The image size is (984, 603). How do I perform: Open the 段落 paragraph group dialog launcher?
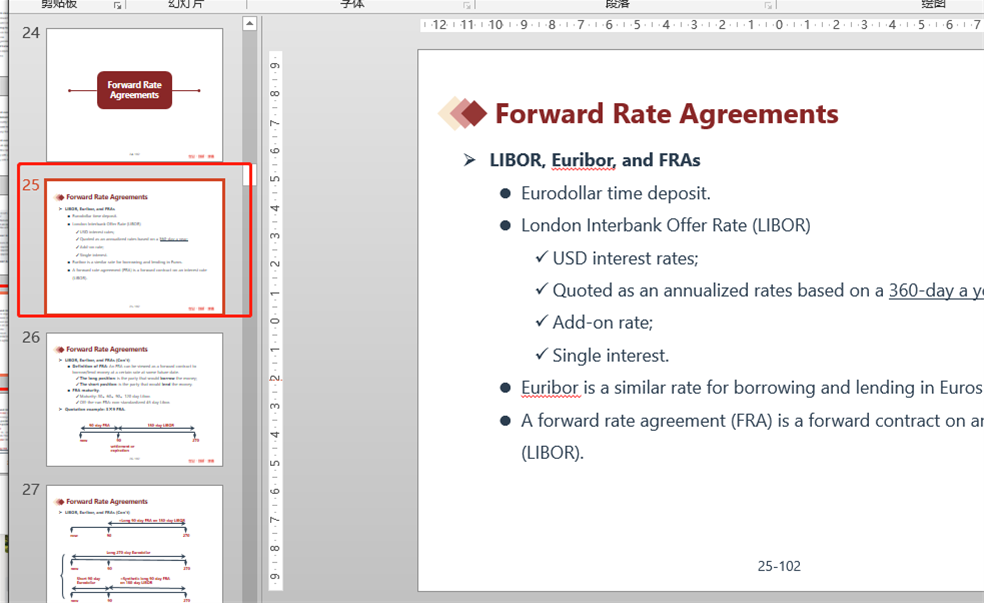point(767,5)
